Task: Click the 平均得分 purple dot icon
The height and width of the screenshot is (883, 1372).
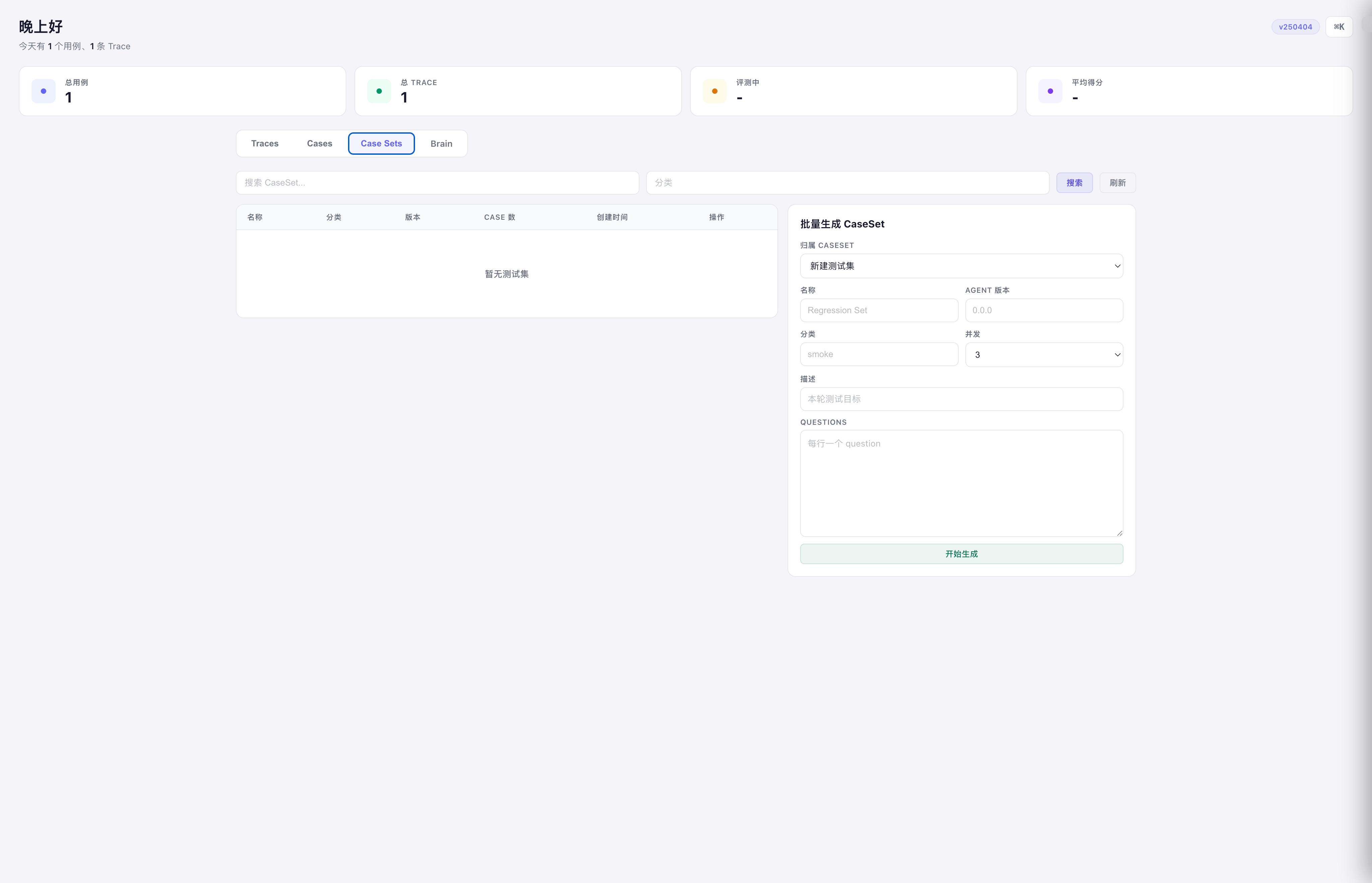Action: [x=1050, y=91]
